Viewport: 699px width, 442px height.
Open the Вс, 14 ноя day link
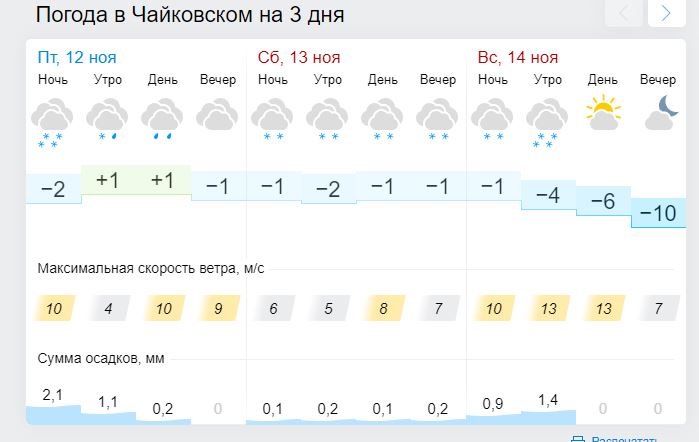tap(518, 58)
